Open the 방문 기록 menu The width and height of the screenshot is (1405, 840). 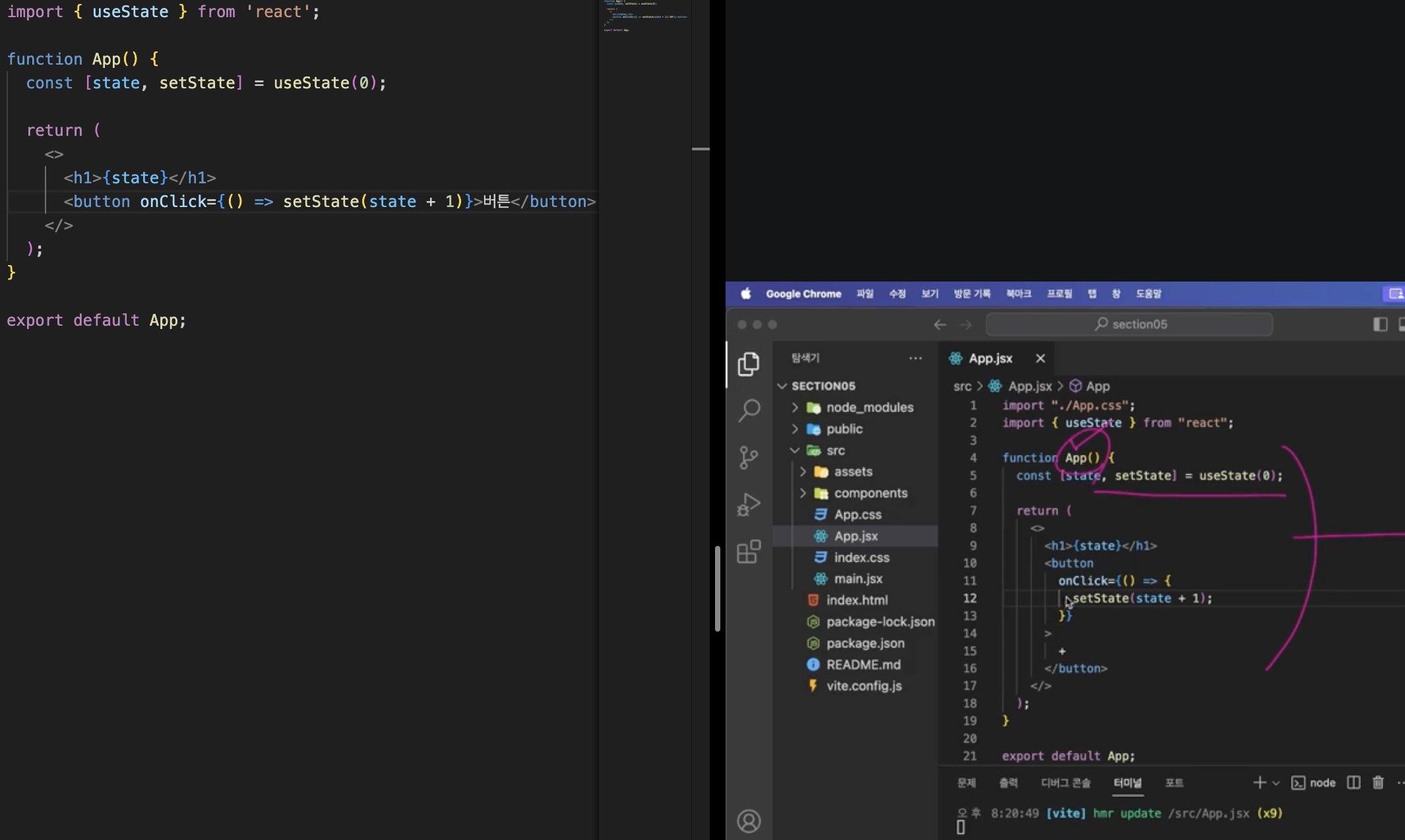tap(972, 293)
